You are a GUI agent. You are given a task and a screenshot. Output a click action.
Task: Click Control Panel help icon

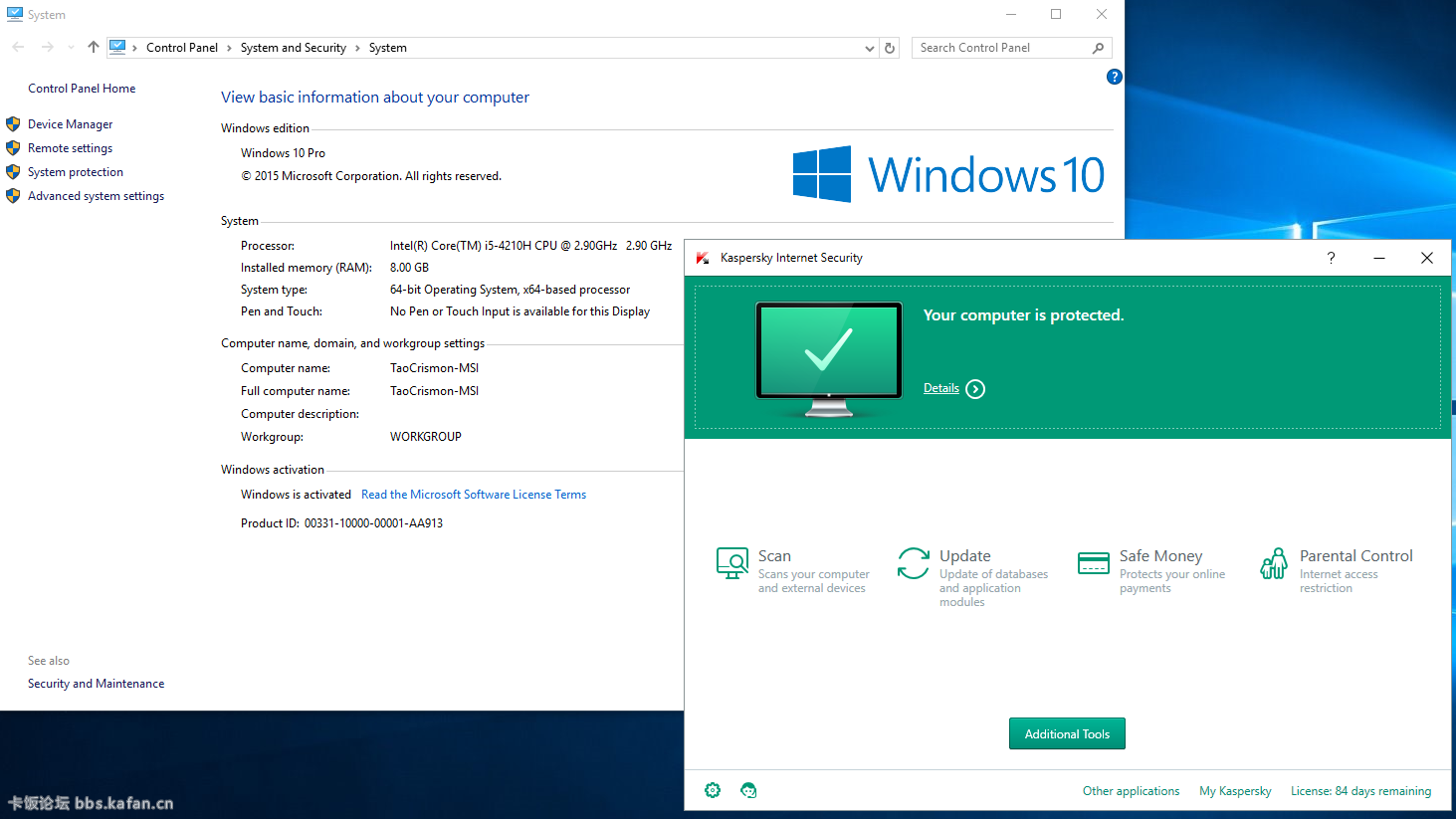(x=1115, y=77)
